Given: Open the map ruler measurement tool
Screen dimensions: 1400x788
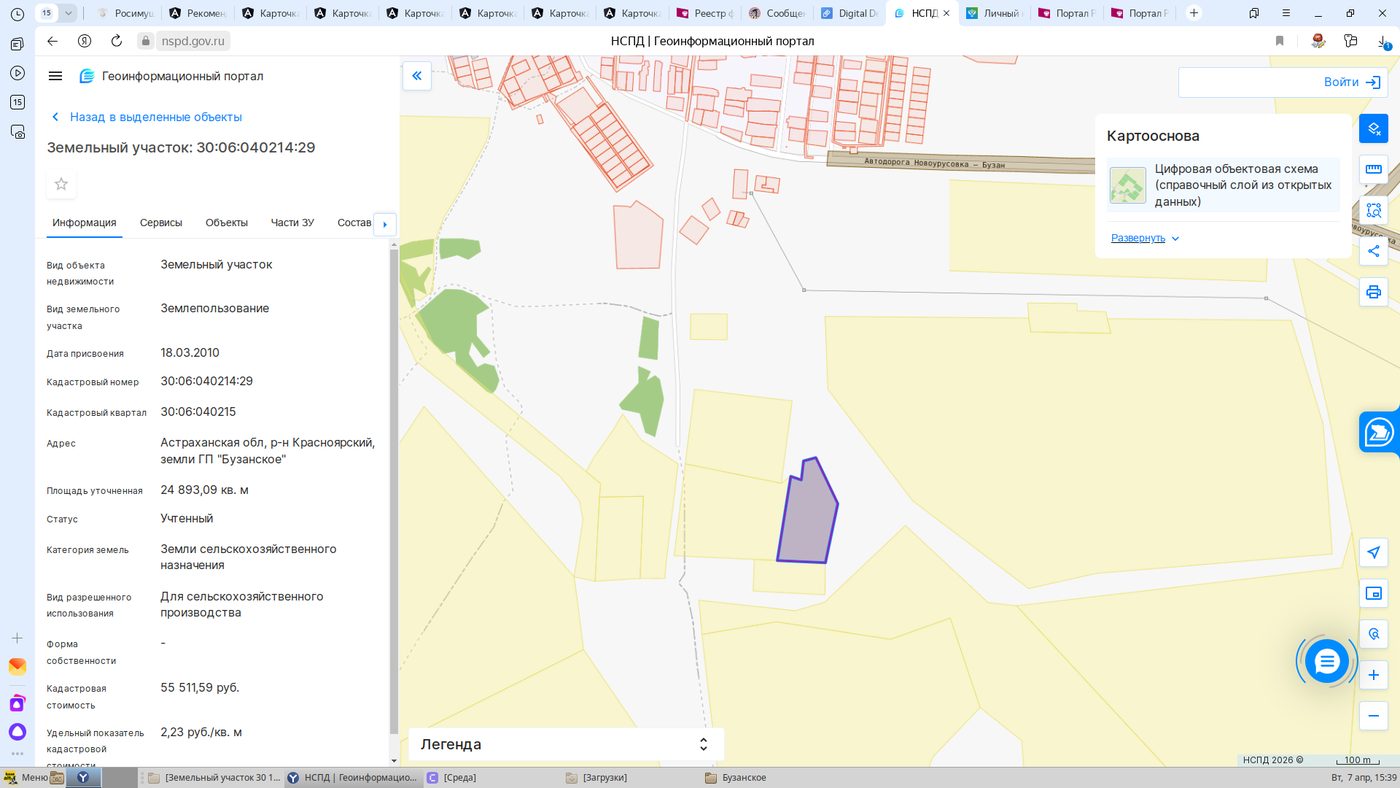Looking at the screenshot, I should [x=1374, y=169].
